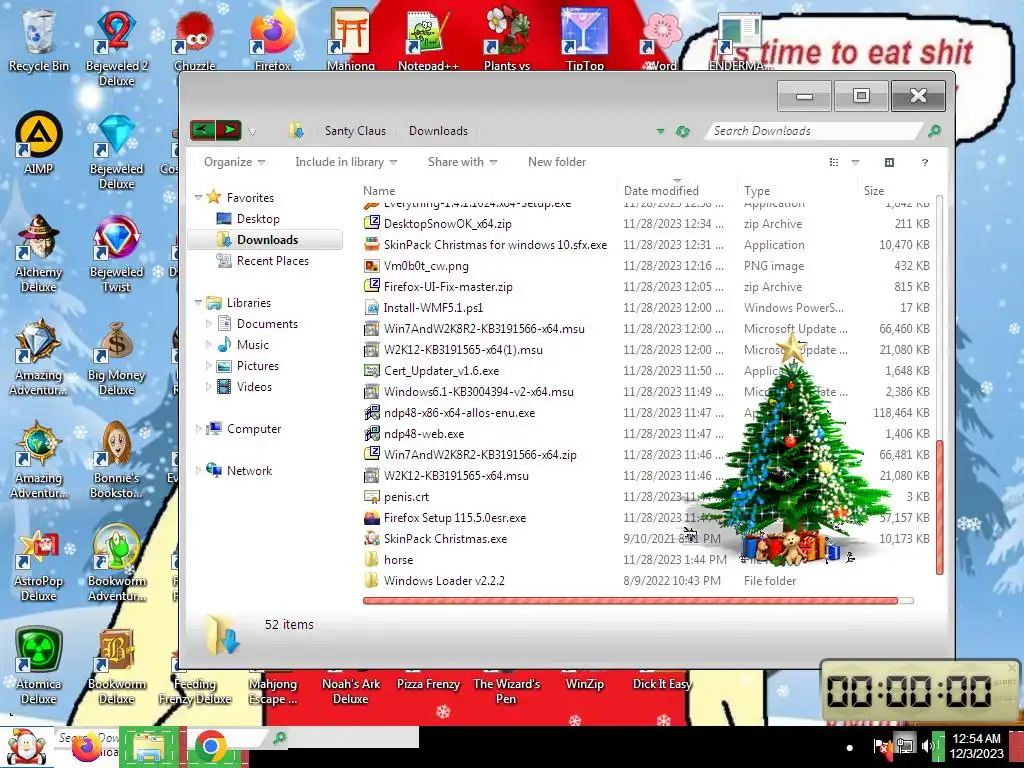Click the Back navigation arrow in Explorer
The height and width of the screenshot is (768, 1024).
[202, 130]
